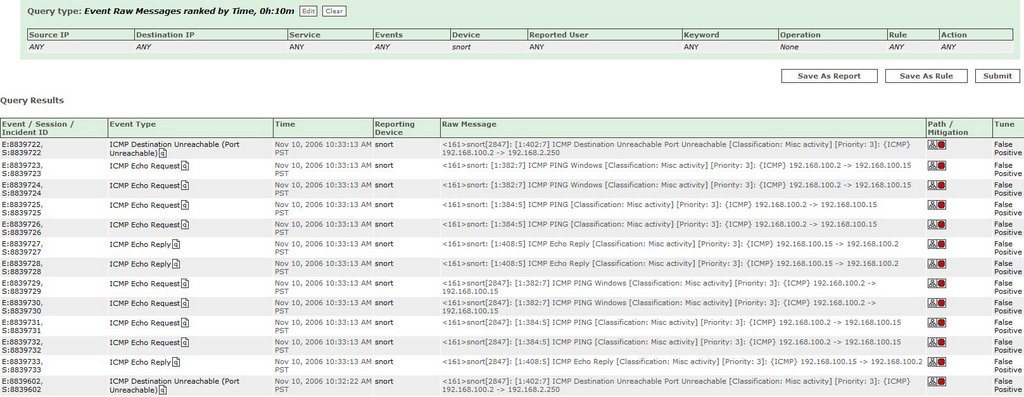Click reporting device snort in row E:8839726
This screenshot has height=397, width=1024.
click(384, 225)
